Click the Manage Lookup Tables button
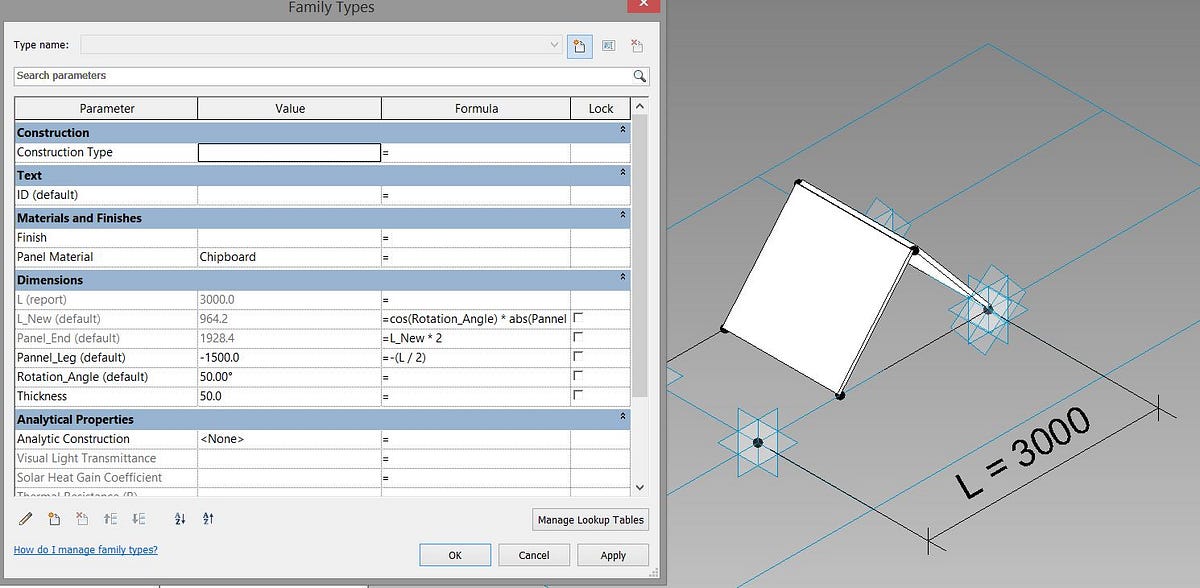Screen dimensions: 1200x588 point(591,520)
